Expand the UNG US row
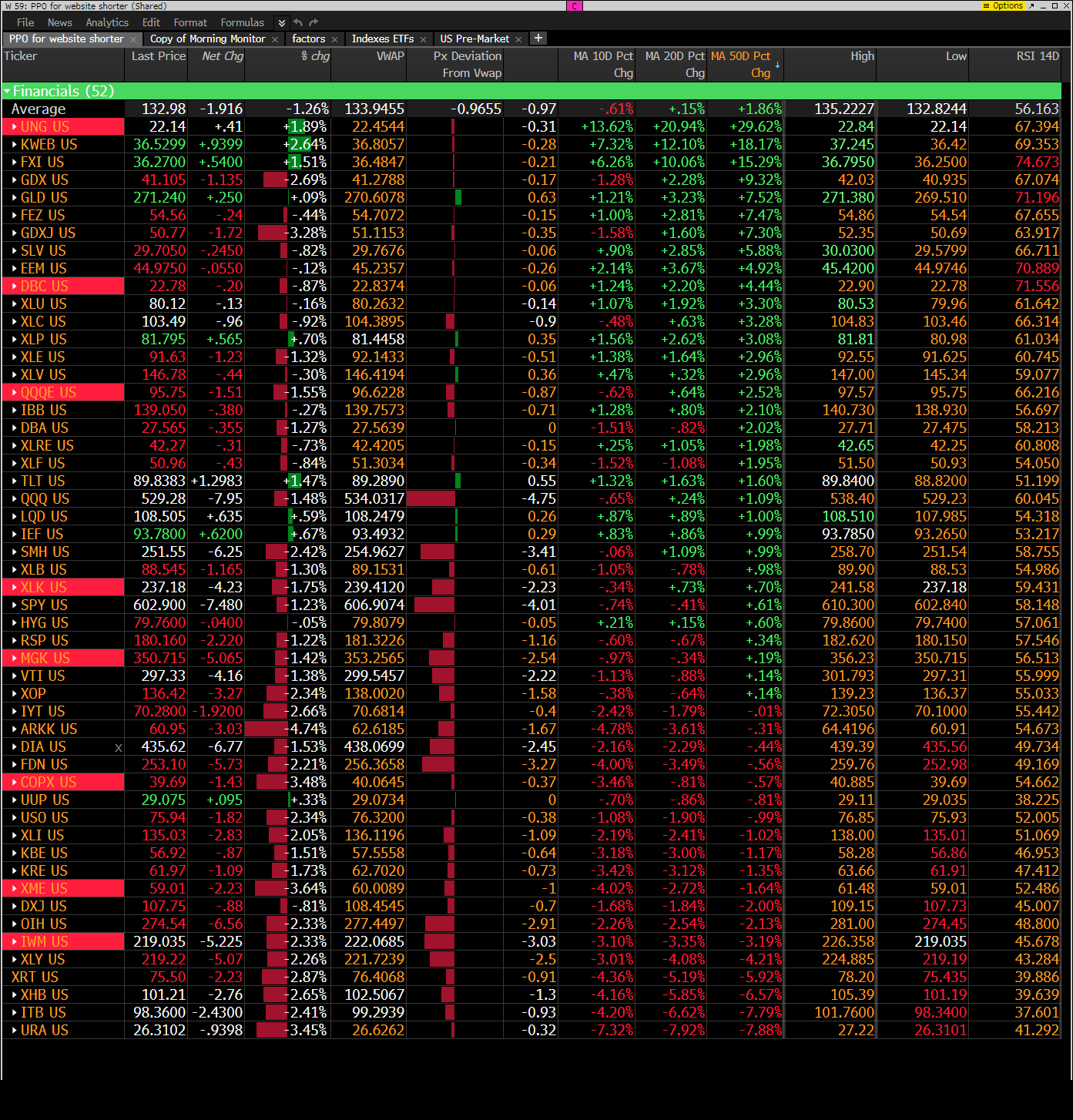The height and width of the screenshot is (1120, 1073). (15, 127)
